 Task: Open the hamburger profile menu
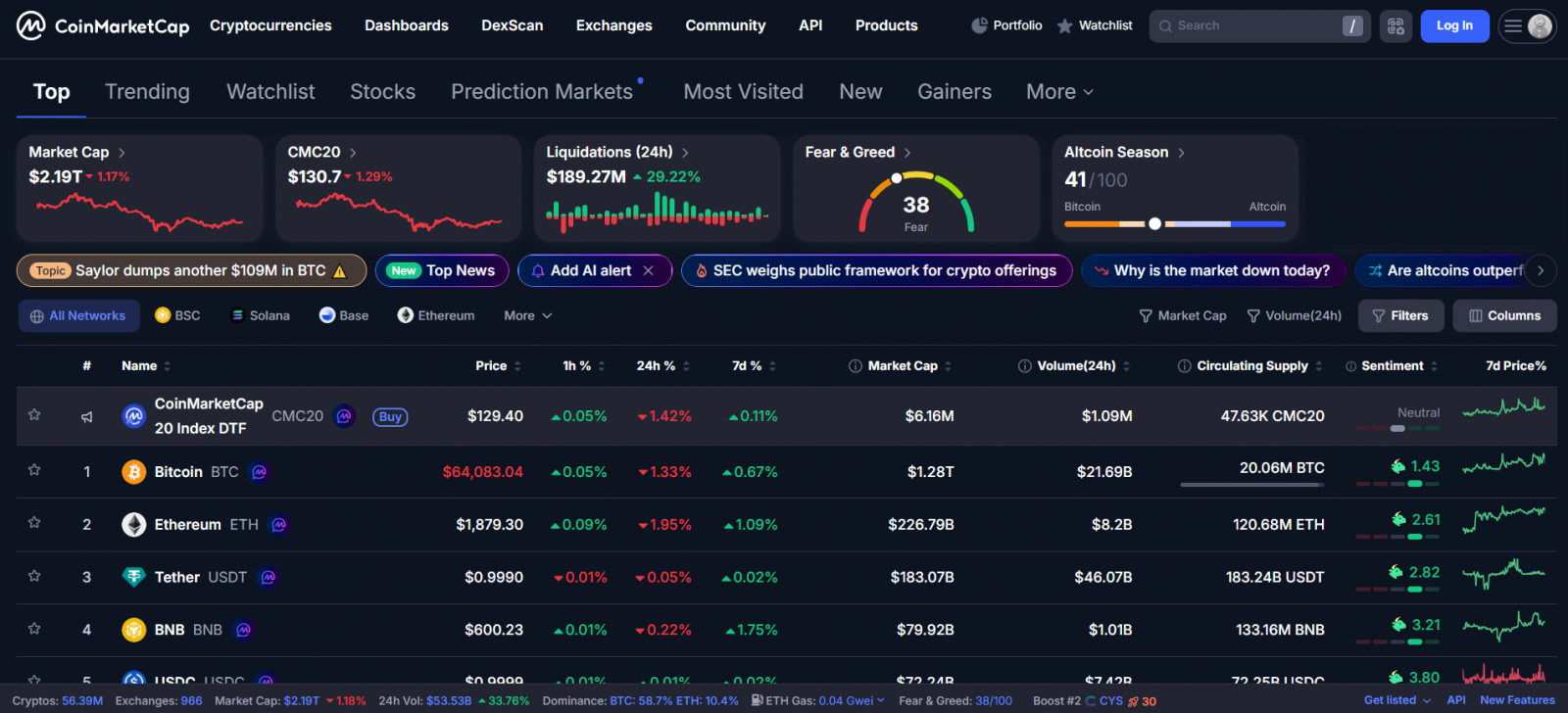pos(1527,26)
